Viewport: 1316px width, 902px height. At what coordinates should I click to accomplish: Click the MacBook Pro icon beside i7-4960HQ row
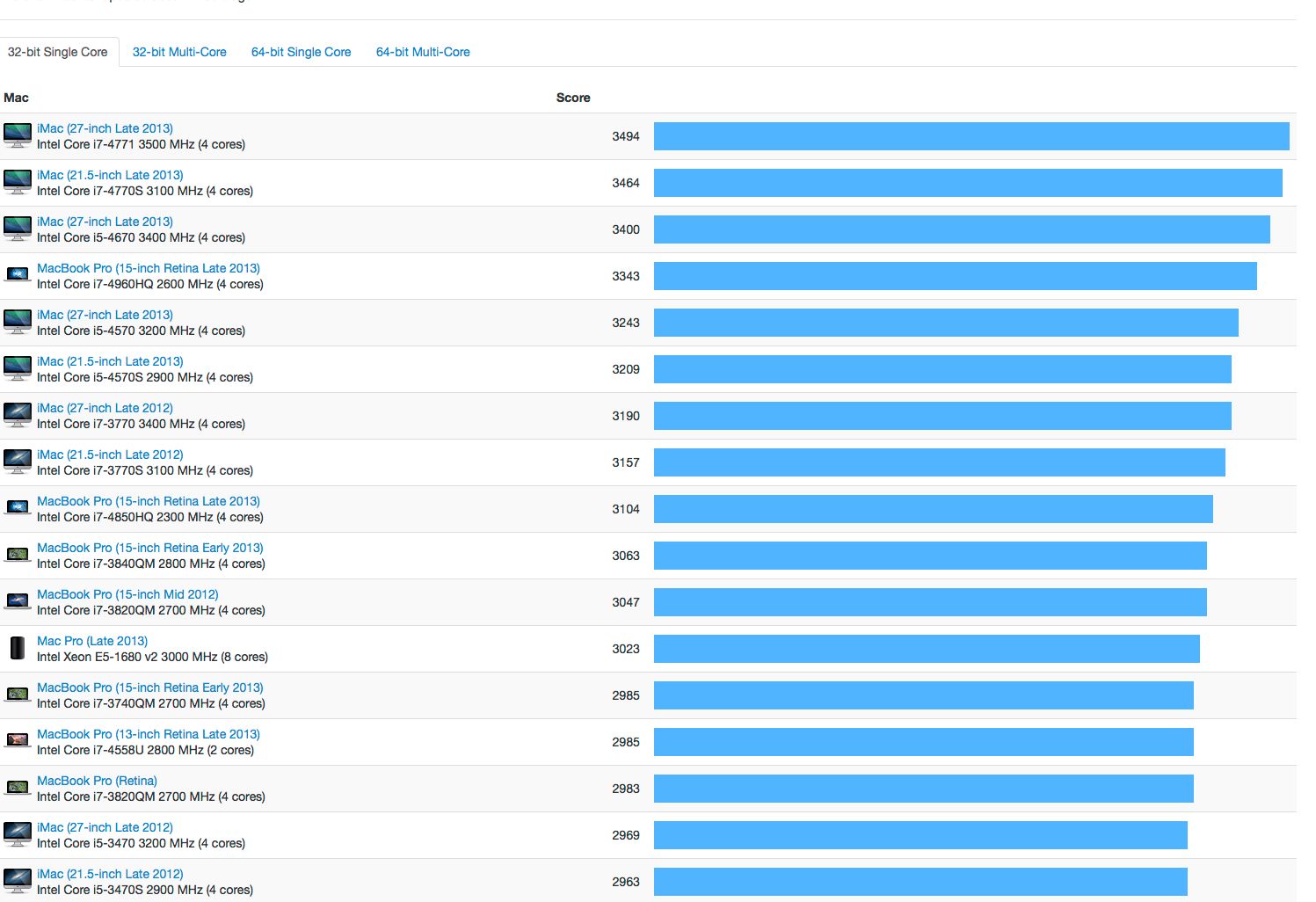tap(18, 275)
